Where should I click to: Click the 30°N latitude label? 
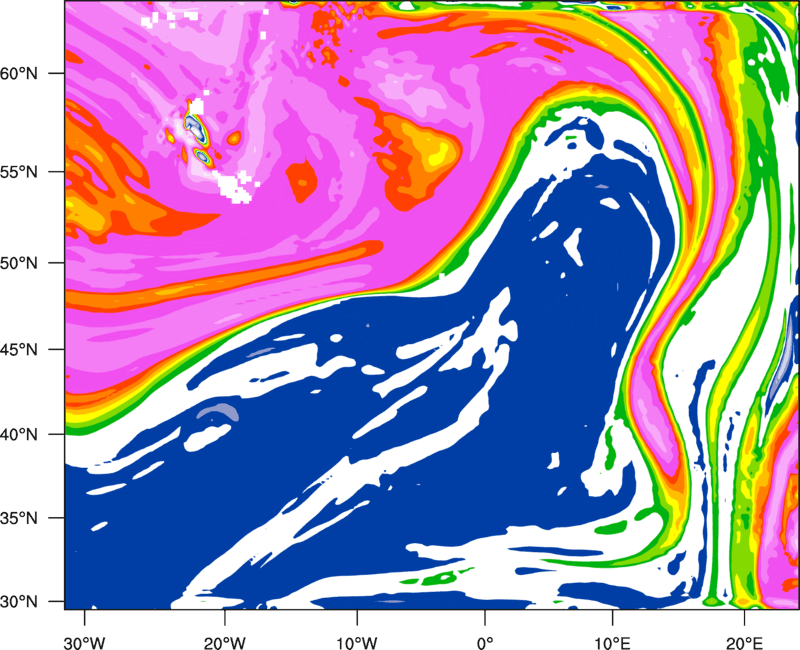[19, 602]
